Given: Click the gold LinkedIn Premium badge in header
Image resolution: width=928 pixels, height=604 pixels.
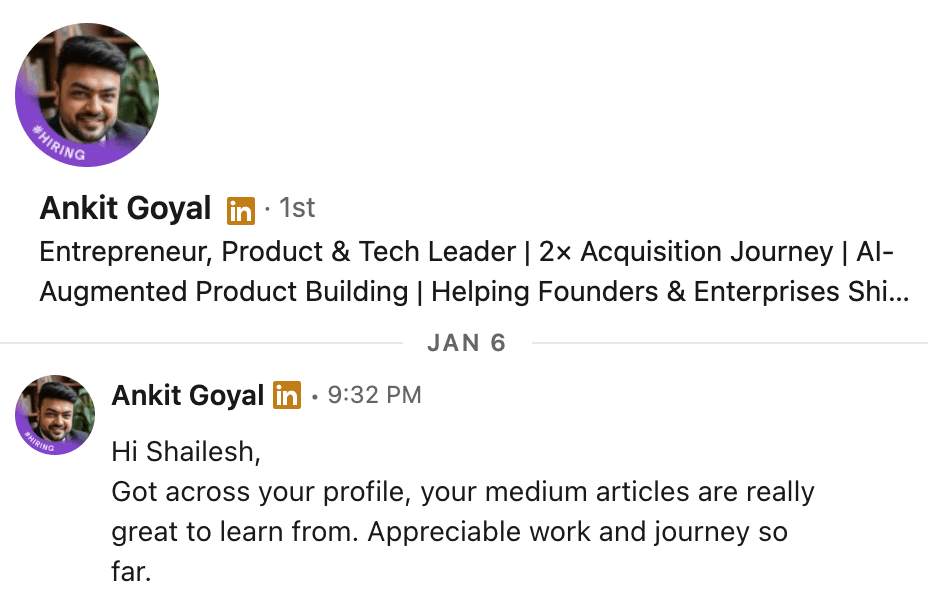Looking at the screenshot, I should tap(241, 211).
